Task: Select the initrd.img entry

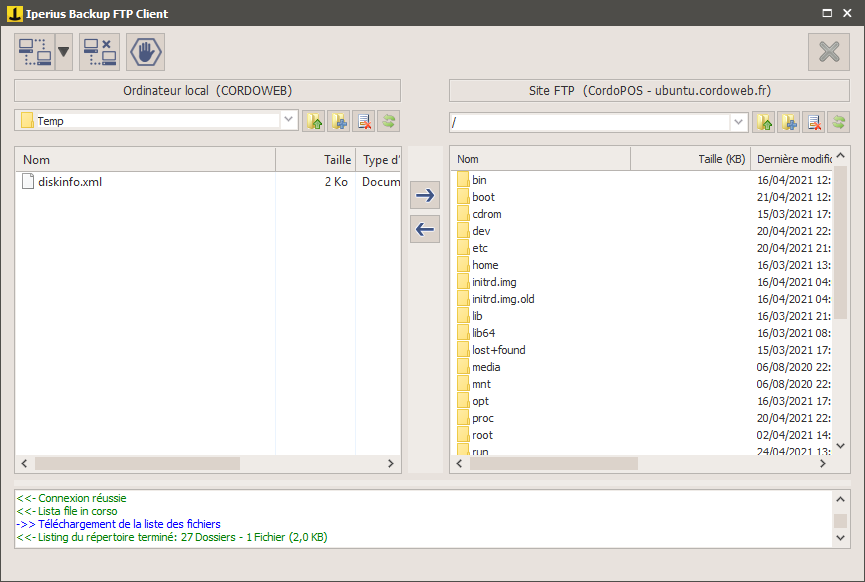Action: [494, 282]
